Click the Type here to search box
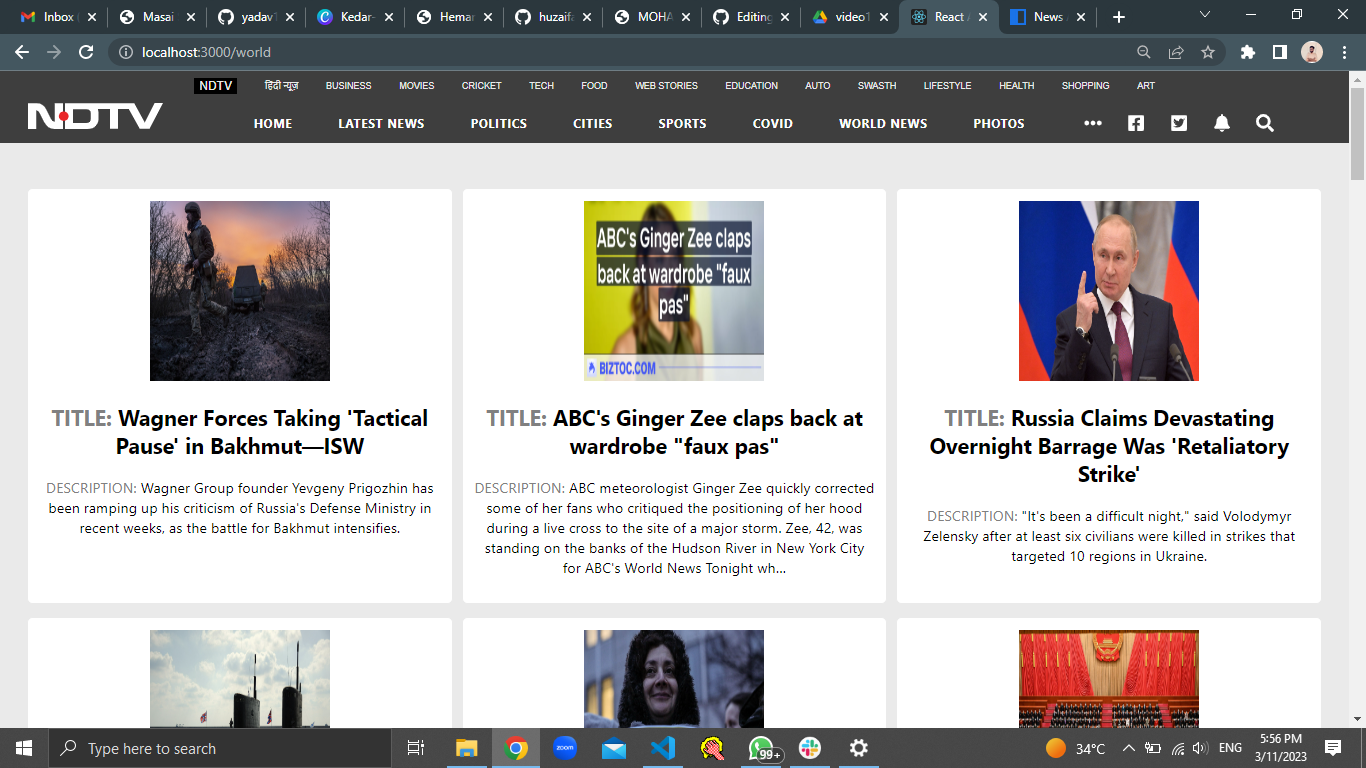 click(220, 748)
